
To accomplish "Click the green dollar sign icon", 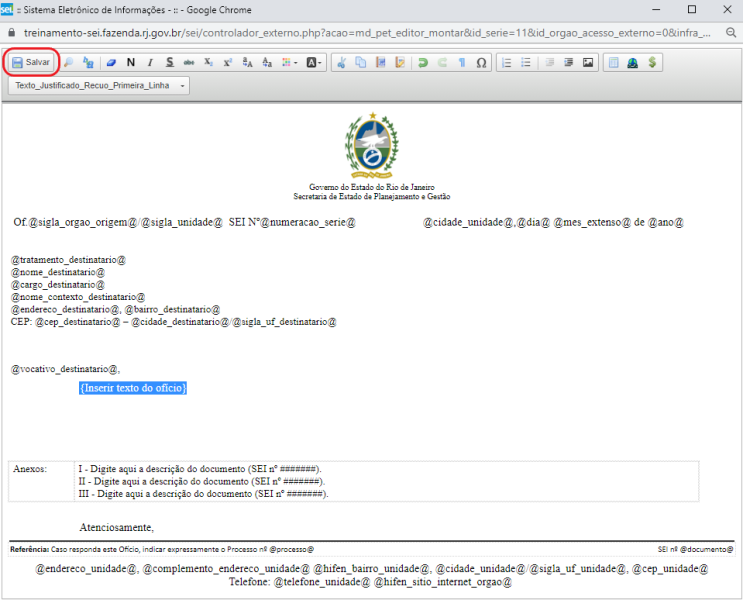I will click(652, 62).
